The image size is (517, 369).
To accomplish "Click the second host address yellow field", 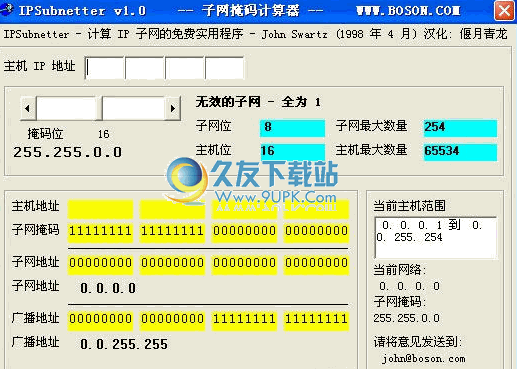I will [x=172, y=209].
